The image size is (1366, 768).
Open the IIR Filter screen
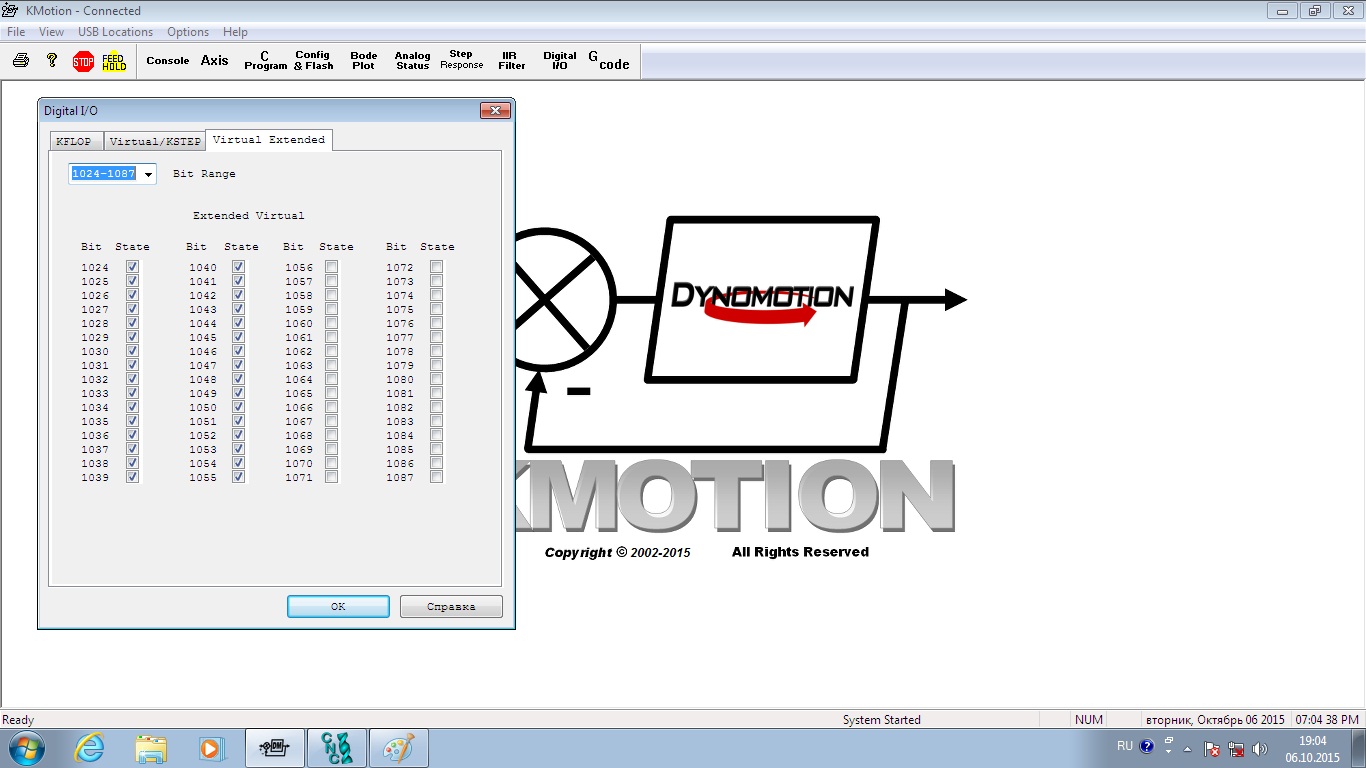[512, 61]
